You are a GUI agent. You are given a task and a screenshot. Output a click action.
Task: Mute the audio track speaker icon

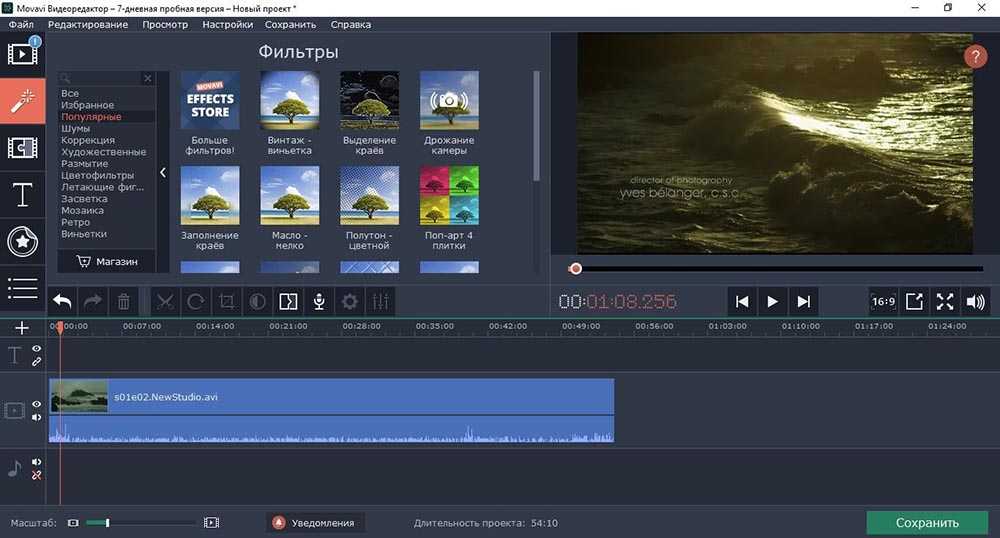pos(37,462)
